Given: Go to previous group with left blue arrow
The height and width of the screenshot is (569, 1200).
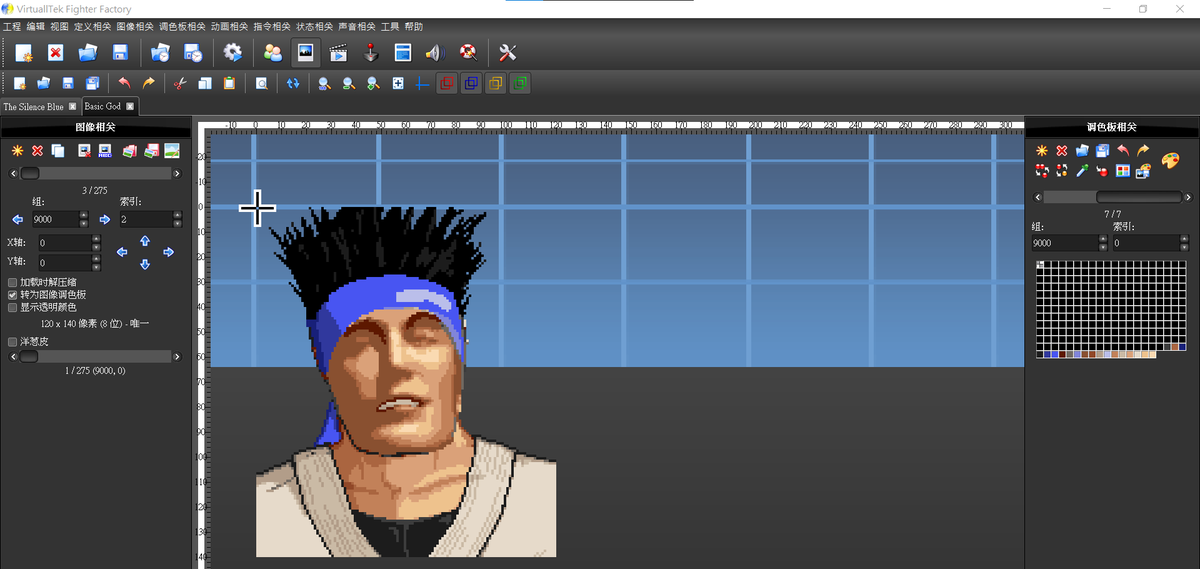Looking at the screenshot, I should [x=17, y=219].
